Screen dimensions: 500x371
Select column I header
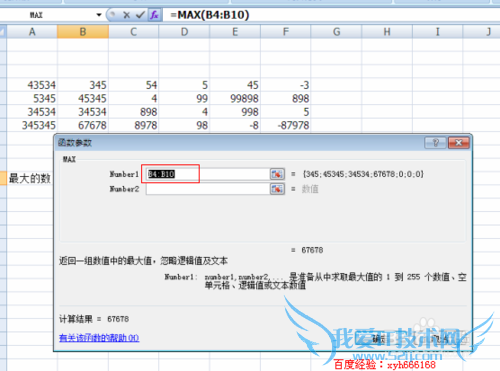(437, 32)
